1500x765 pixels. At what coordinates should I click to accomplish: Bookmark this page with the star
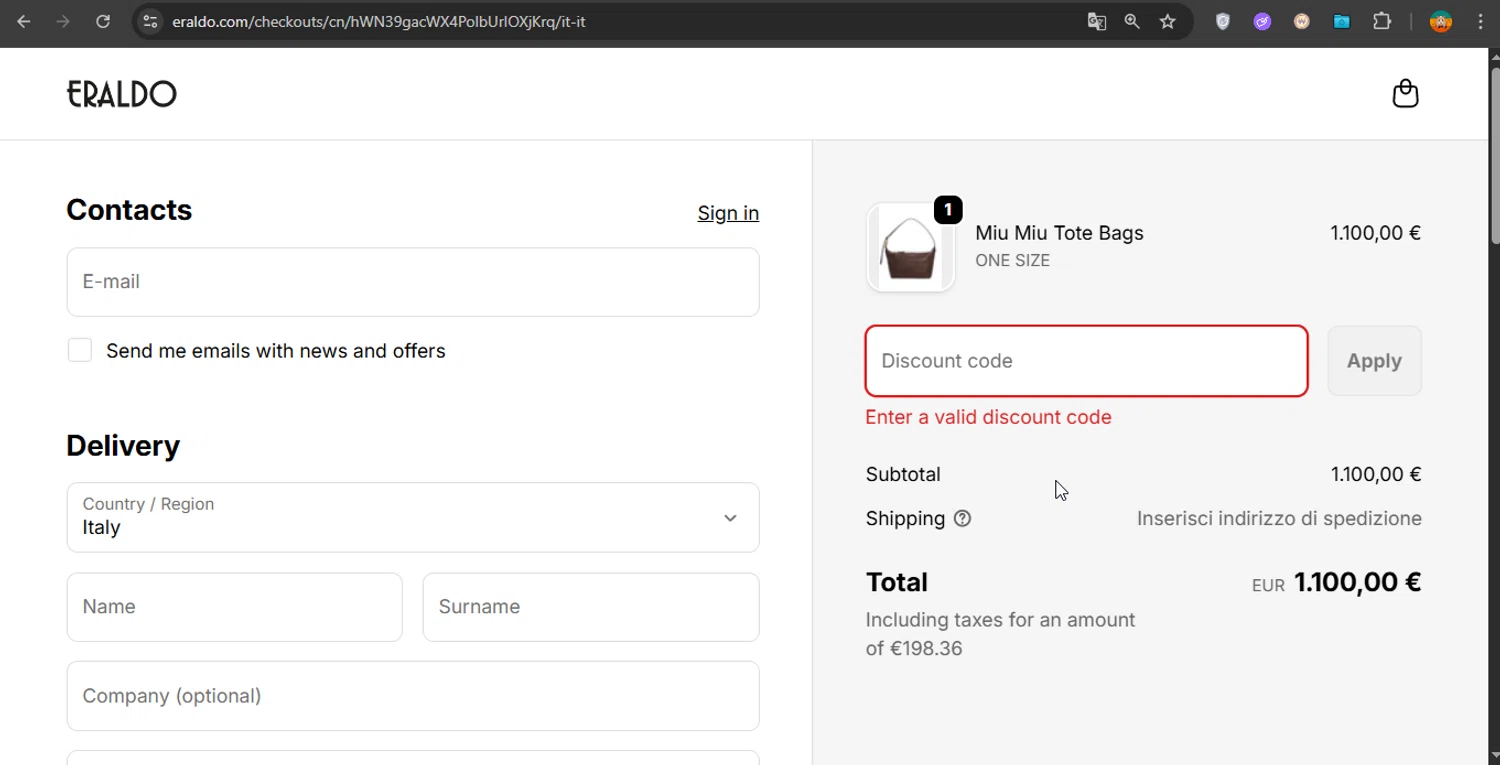[1168, 21]
